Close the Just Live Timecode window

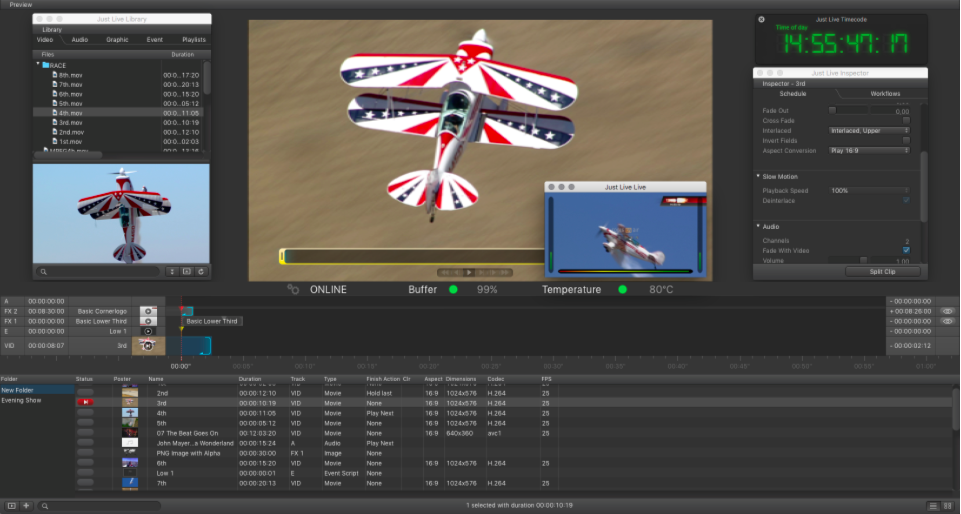tap(761, 20)
